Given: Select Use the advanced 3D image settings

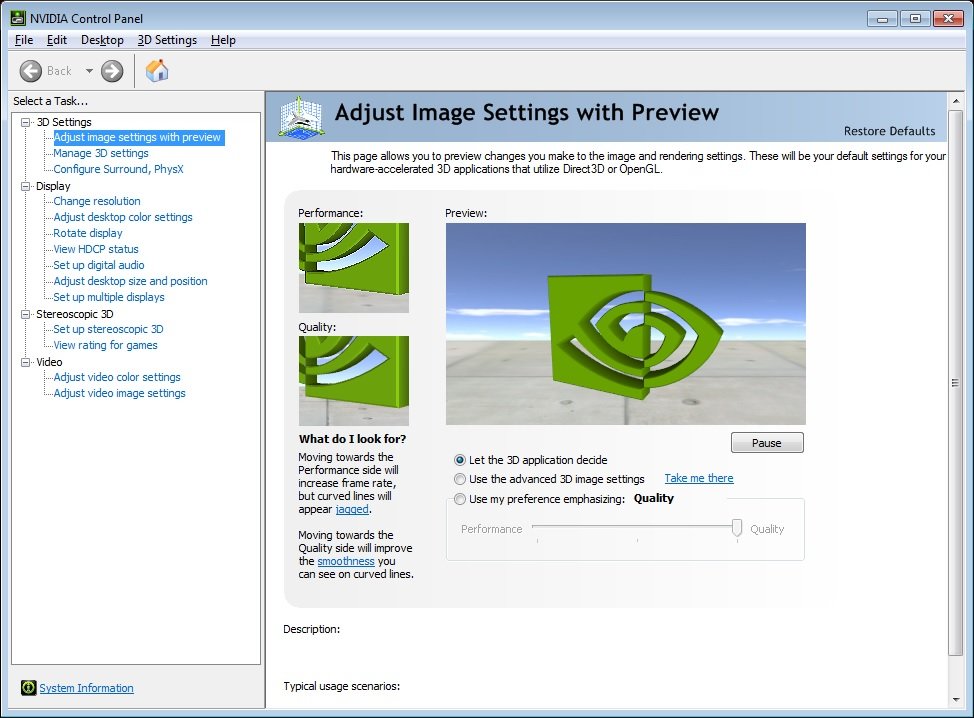Looking at the screenshot, I should point(460,479).
